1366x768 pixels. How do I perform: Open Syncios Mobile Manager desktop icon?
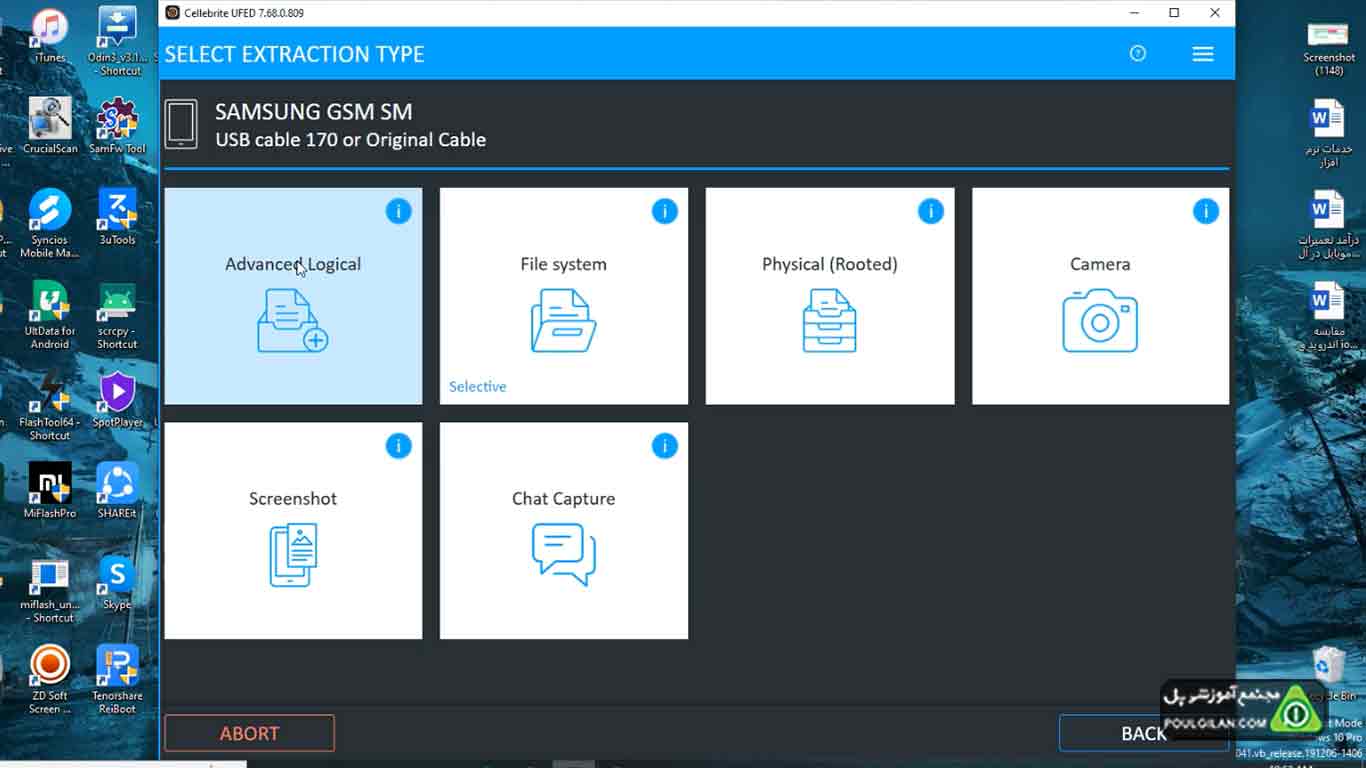[50, 224]
